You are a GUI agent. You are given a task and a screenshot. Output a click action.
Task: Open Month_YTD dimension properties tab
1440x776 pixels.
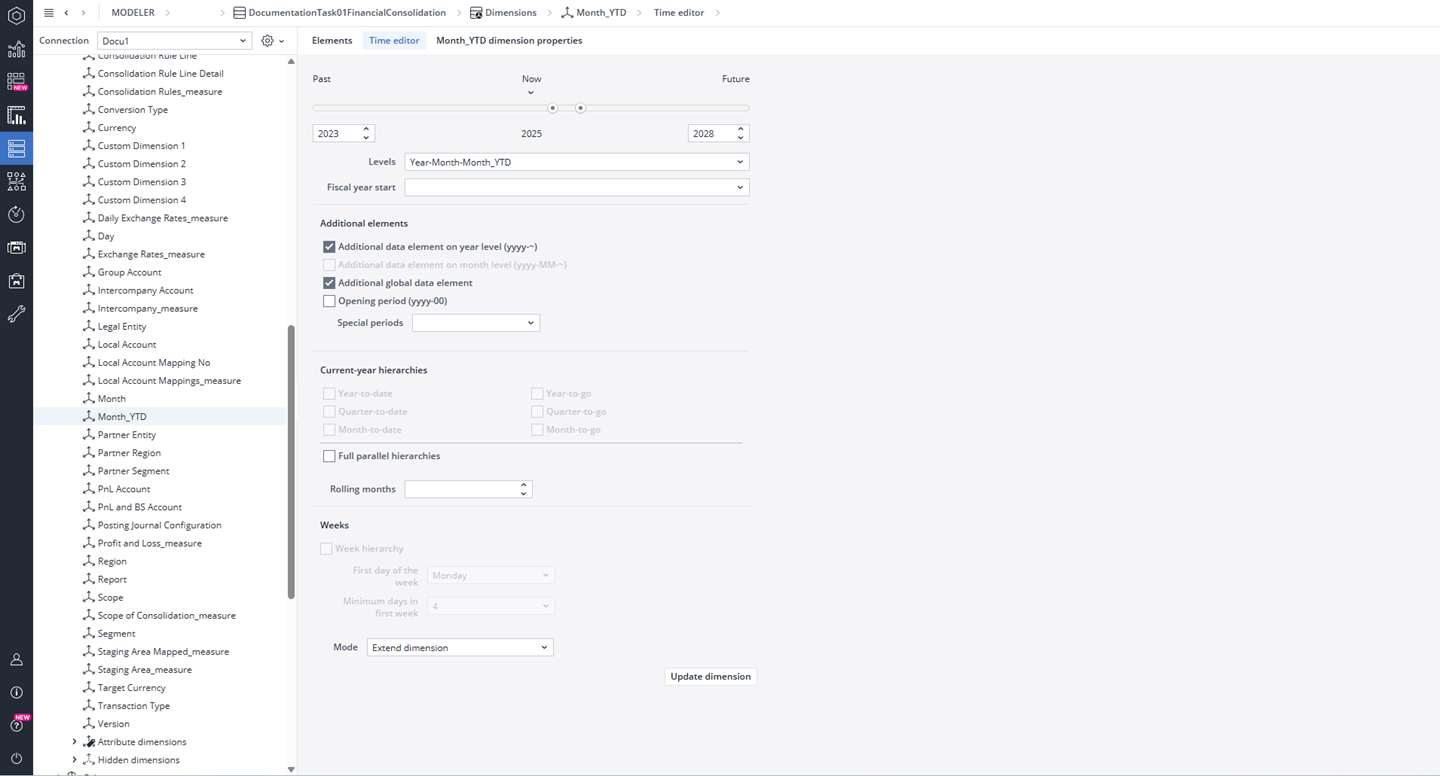click(x=509, y=41)
